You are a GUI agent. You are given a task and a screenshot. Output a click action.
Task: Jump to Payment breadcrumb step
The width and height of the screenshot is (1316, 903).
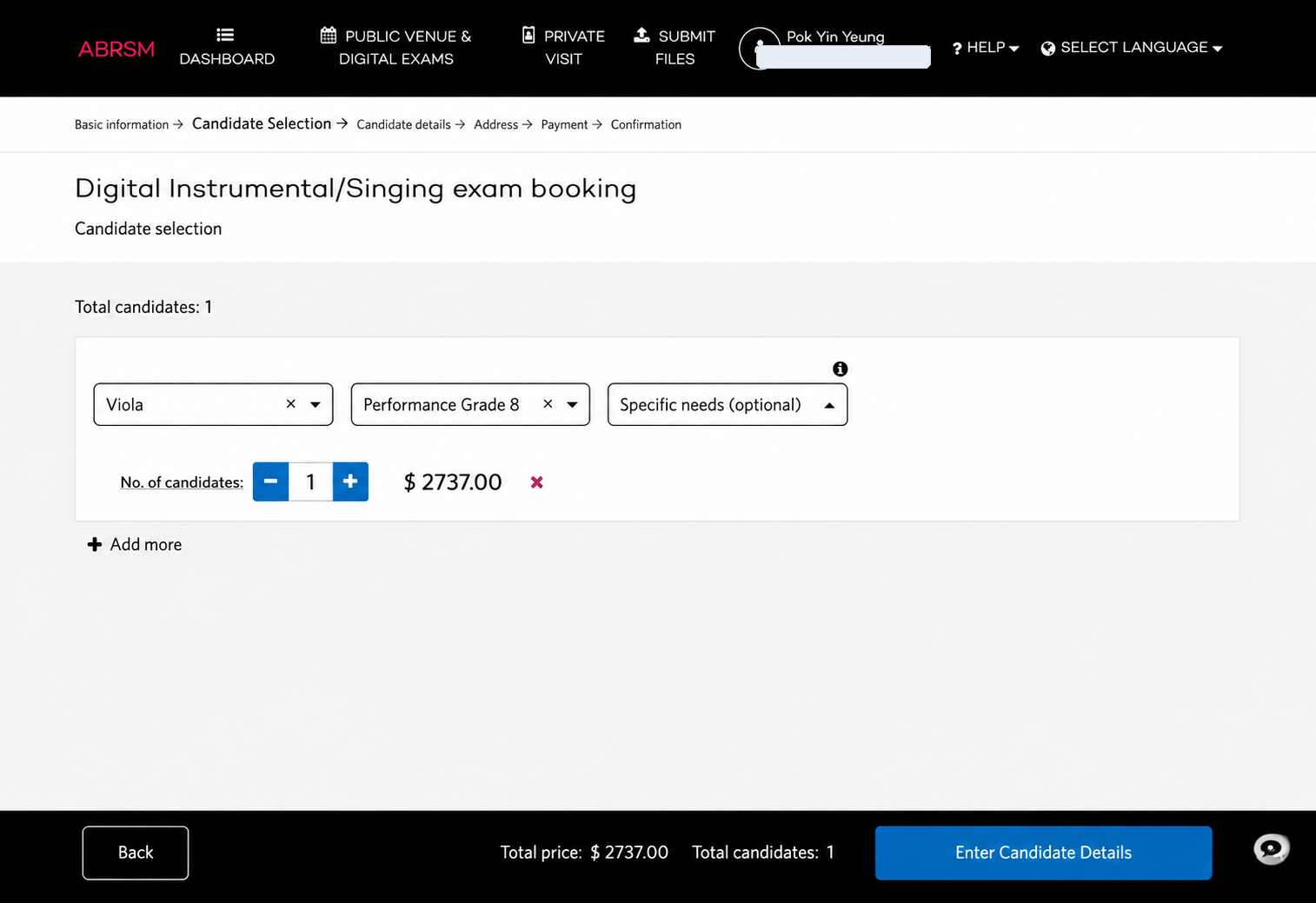point(564,125)
